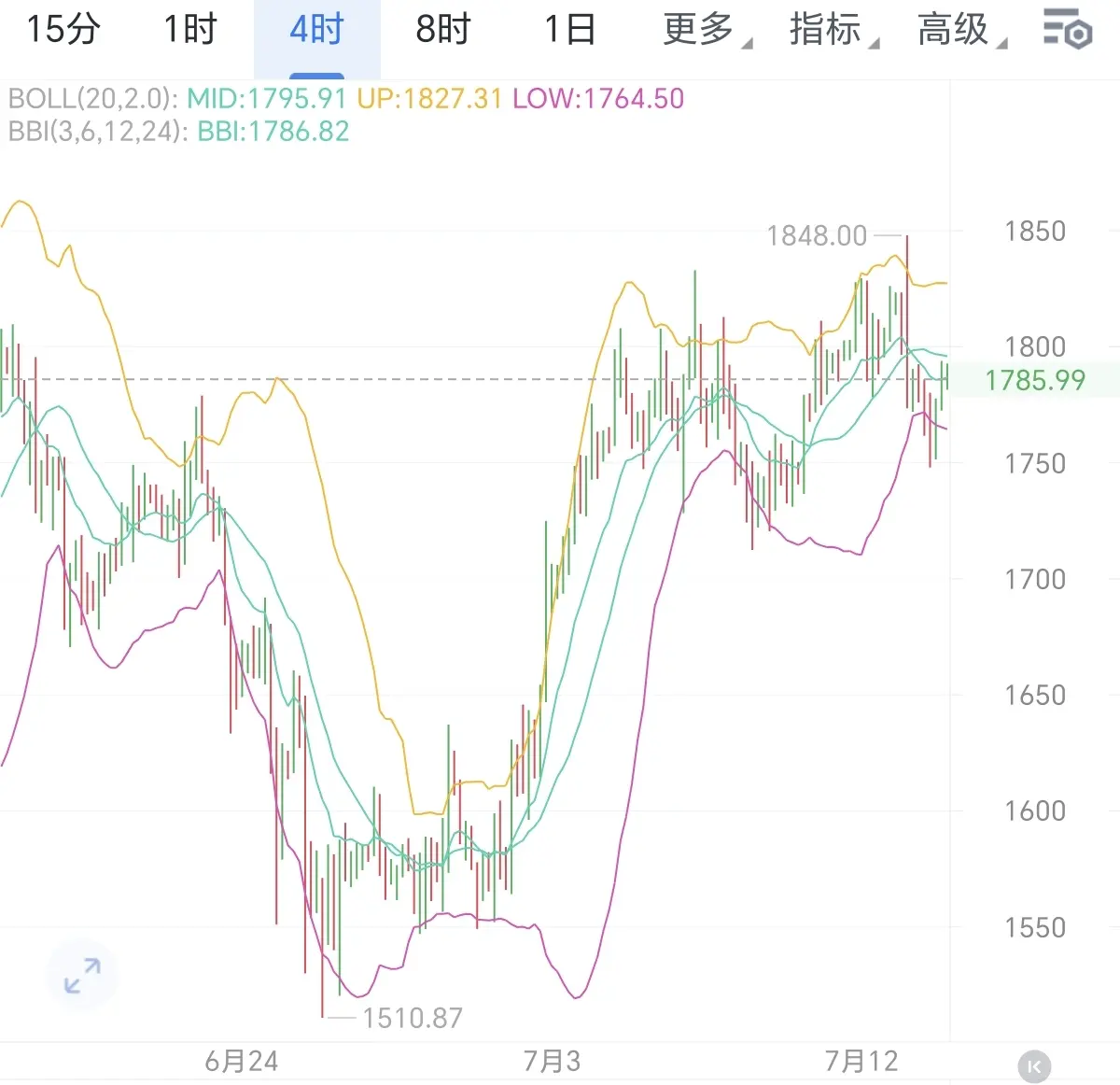Tap the fullscreen expand arrows icon

(82, 975)
